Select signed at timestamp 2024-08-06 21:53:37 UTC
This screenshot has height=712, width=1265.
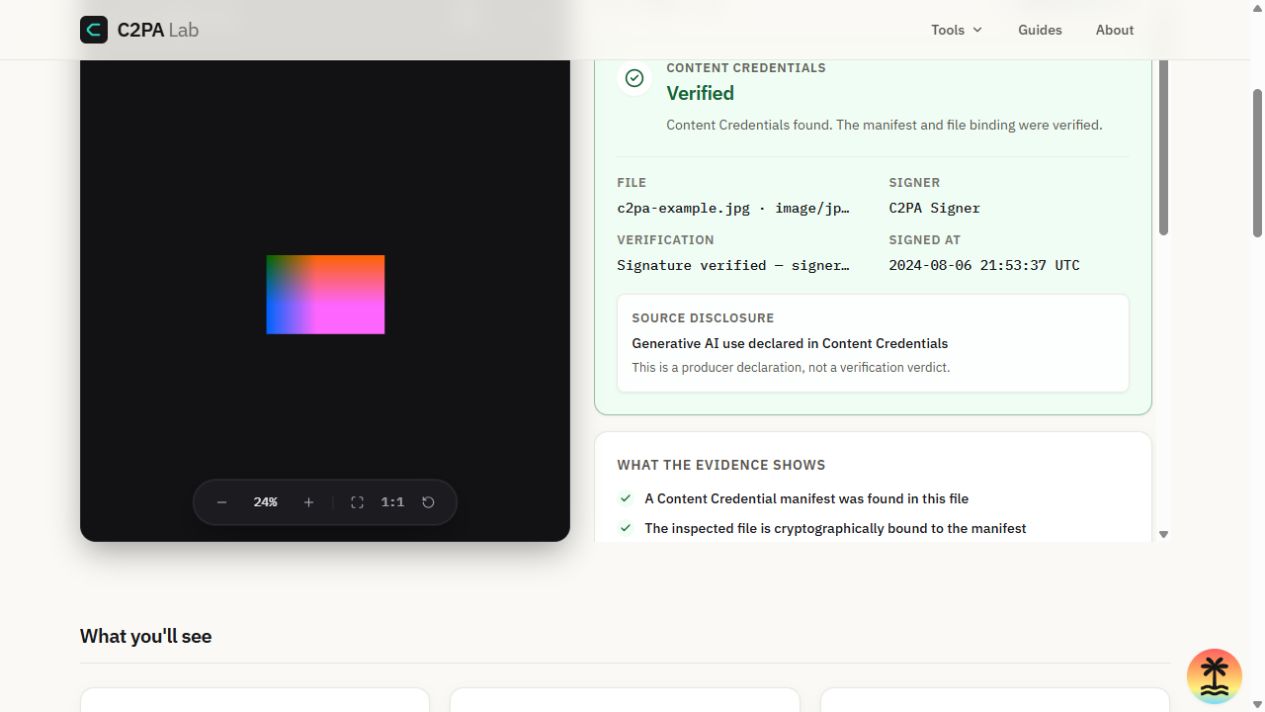pyautogui.click(x=984, y=265)
